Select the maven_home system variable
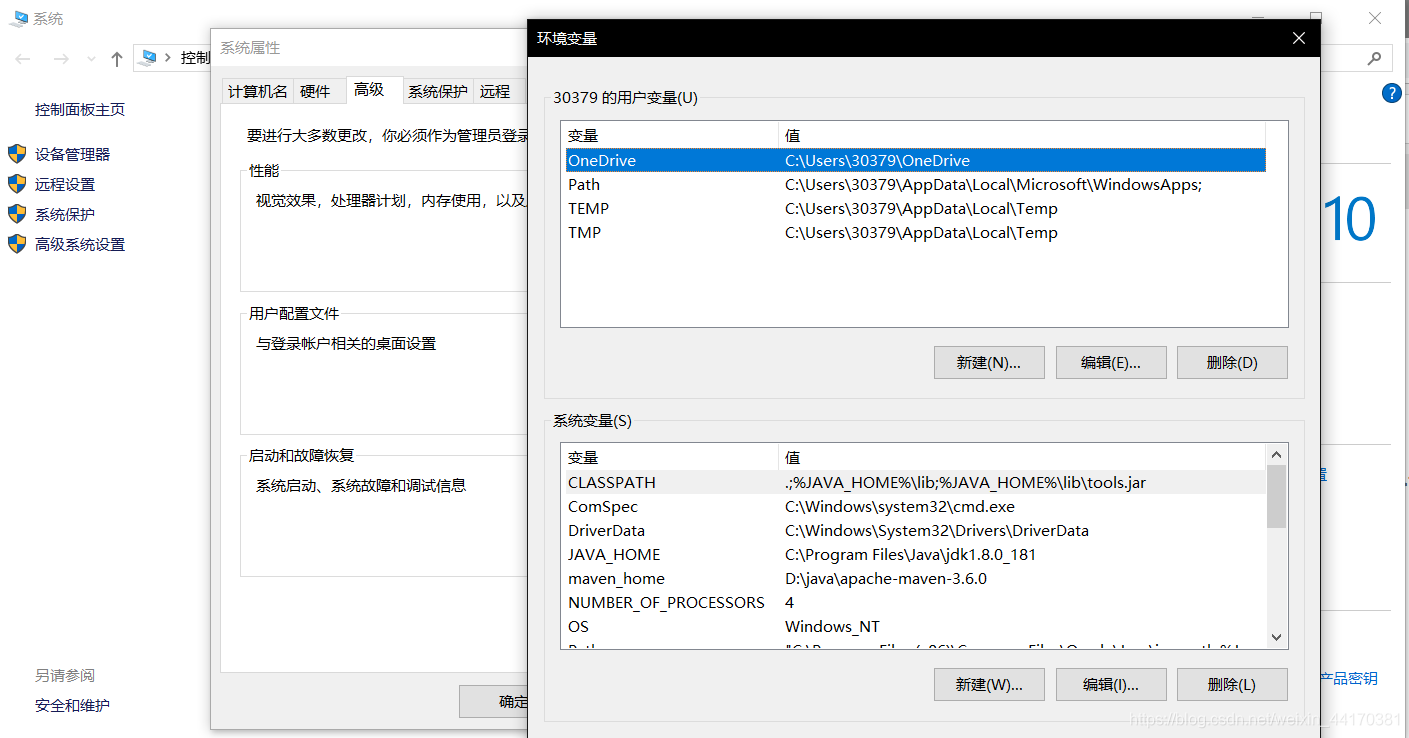This screenshot has width=1409, height=738. [x=915, y=578]
